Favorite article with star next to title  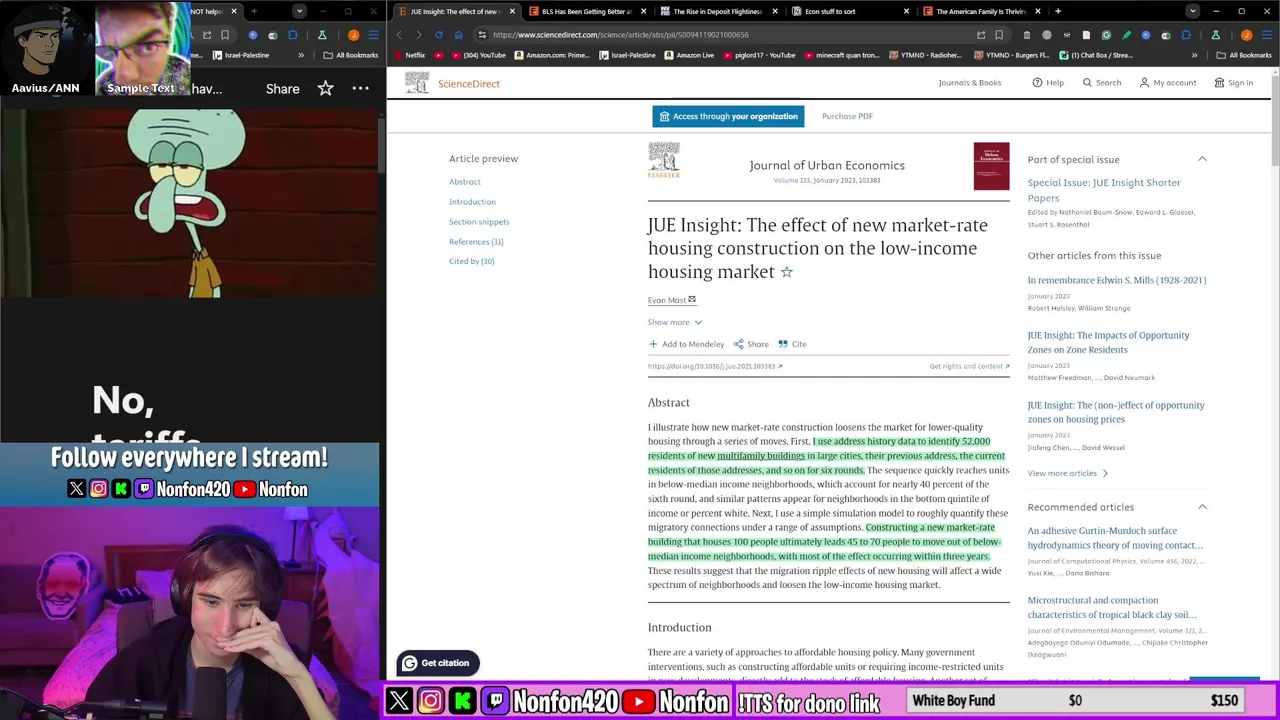click(786, 272)
